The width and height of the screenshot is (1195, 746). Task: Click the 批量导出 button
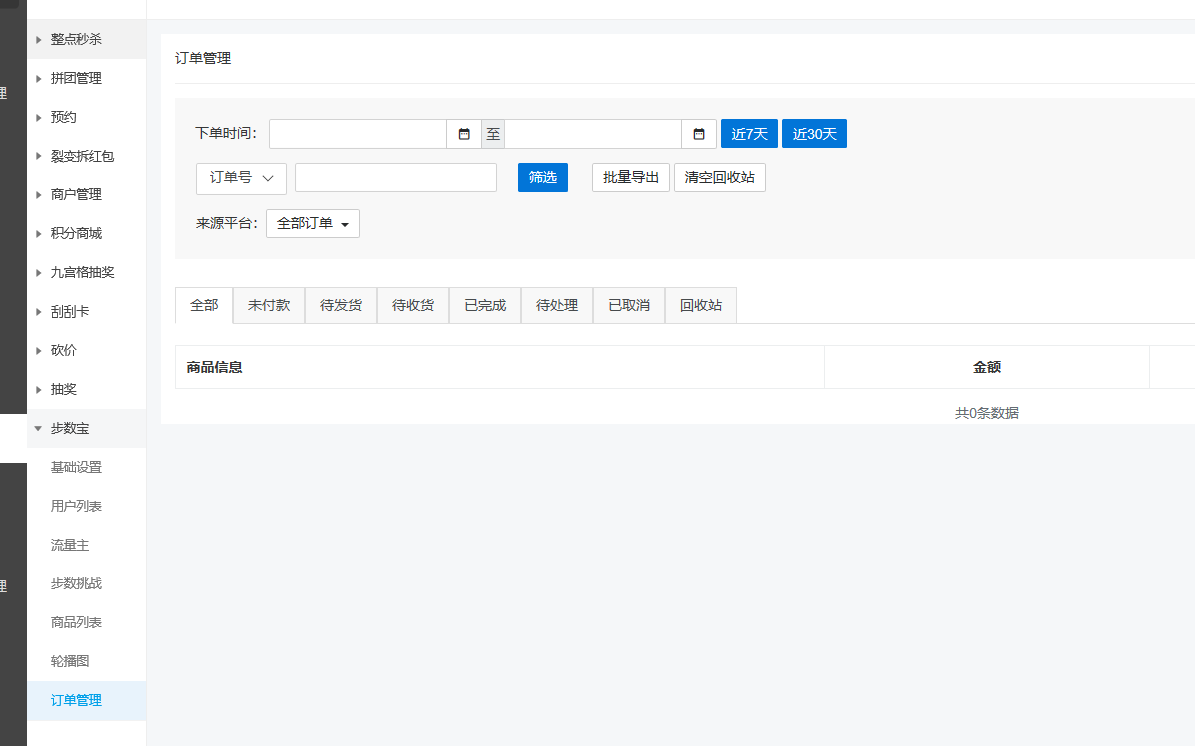(631, 178)
